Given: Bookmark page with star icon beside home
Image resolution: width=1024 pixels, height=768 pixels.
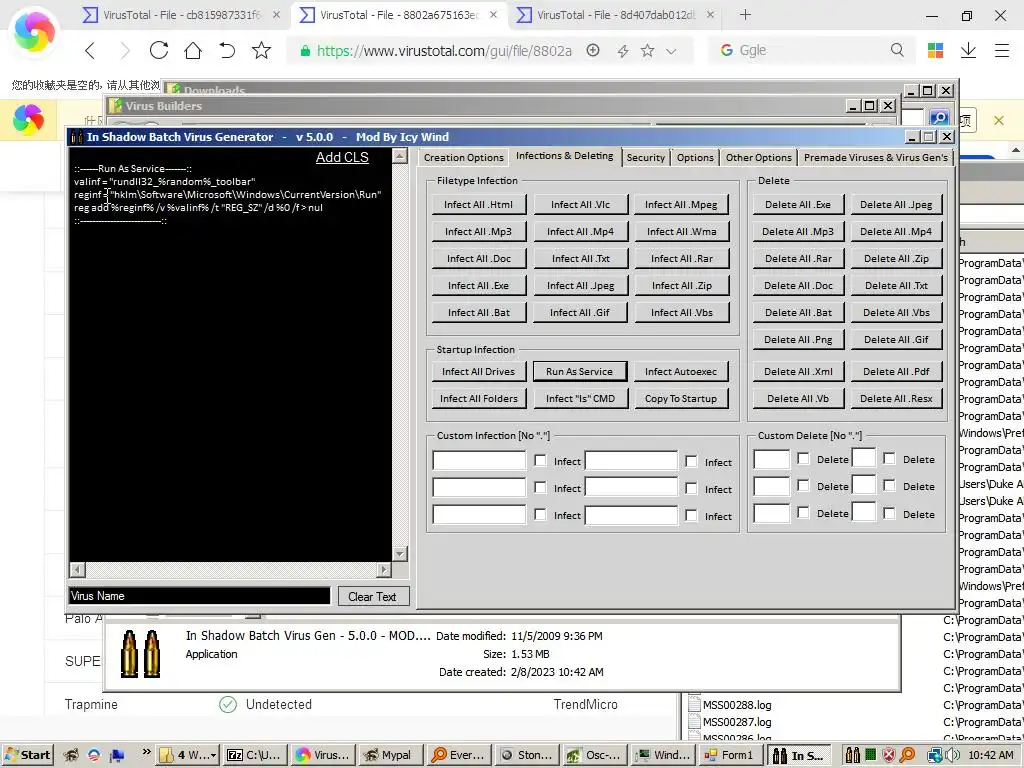Looking at the screenshot, I should coord(261,50).
